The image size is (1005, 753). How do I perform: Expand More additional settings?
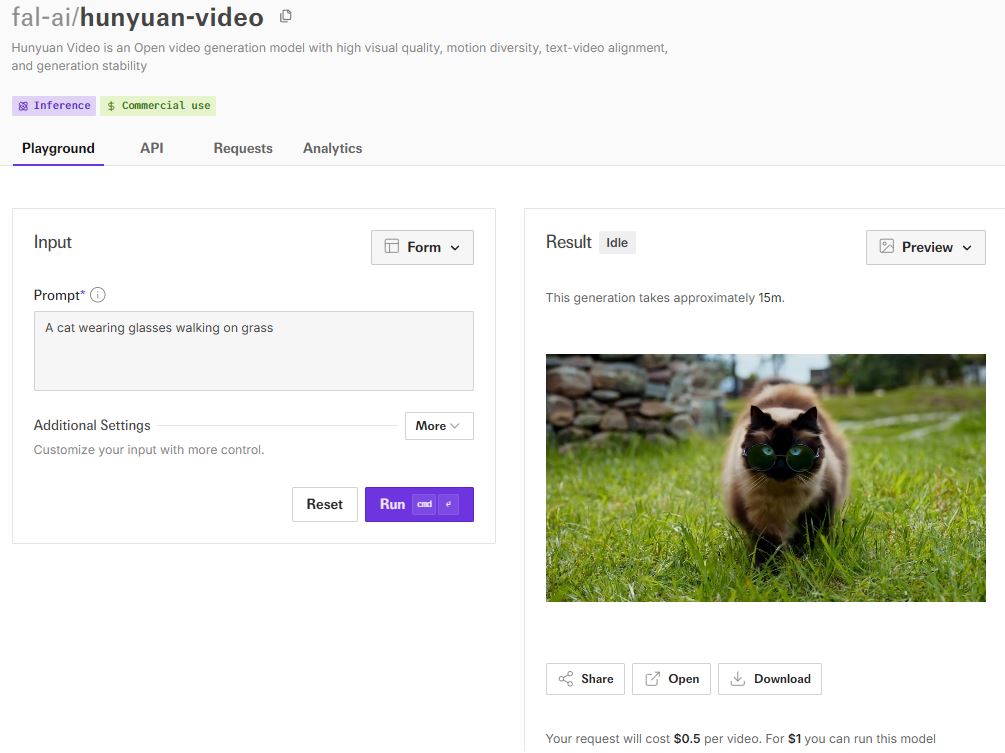(439, 426)
